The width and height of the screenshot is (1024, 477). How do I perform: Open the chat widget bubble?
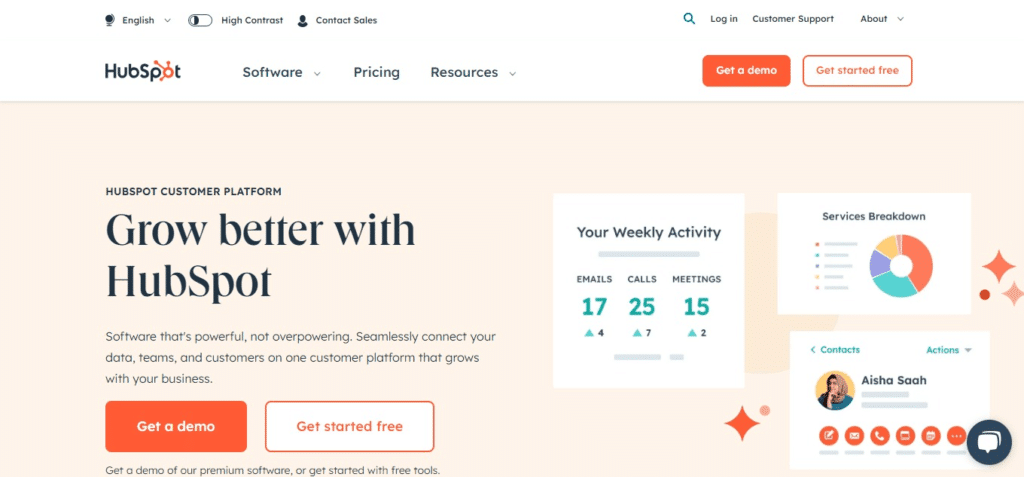click(988, 444)
